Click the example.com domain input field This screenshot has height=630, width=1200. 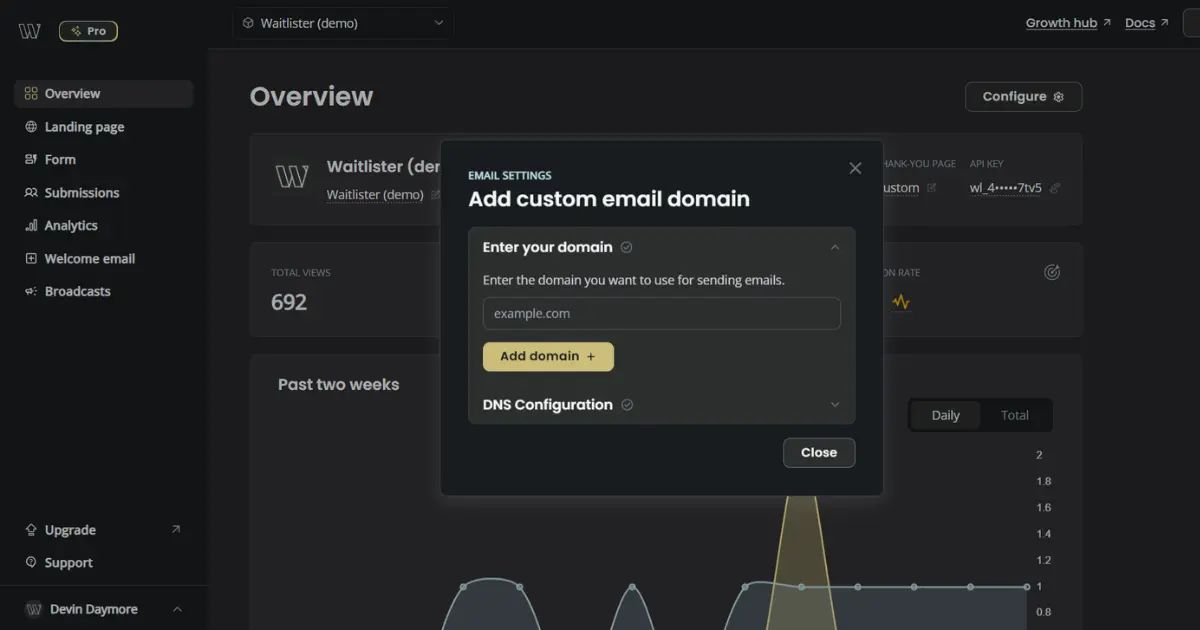[661, 313]
